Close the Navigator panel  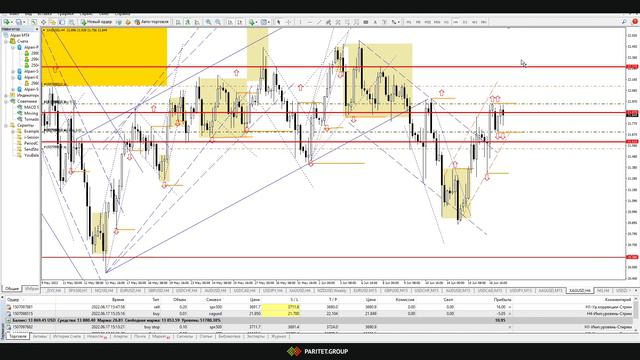click(x=37, y=29)
